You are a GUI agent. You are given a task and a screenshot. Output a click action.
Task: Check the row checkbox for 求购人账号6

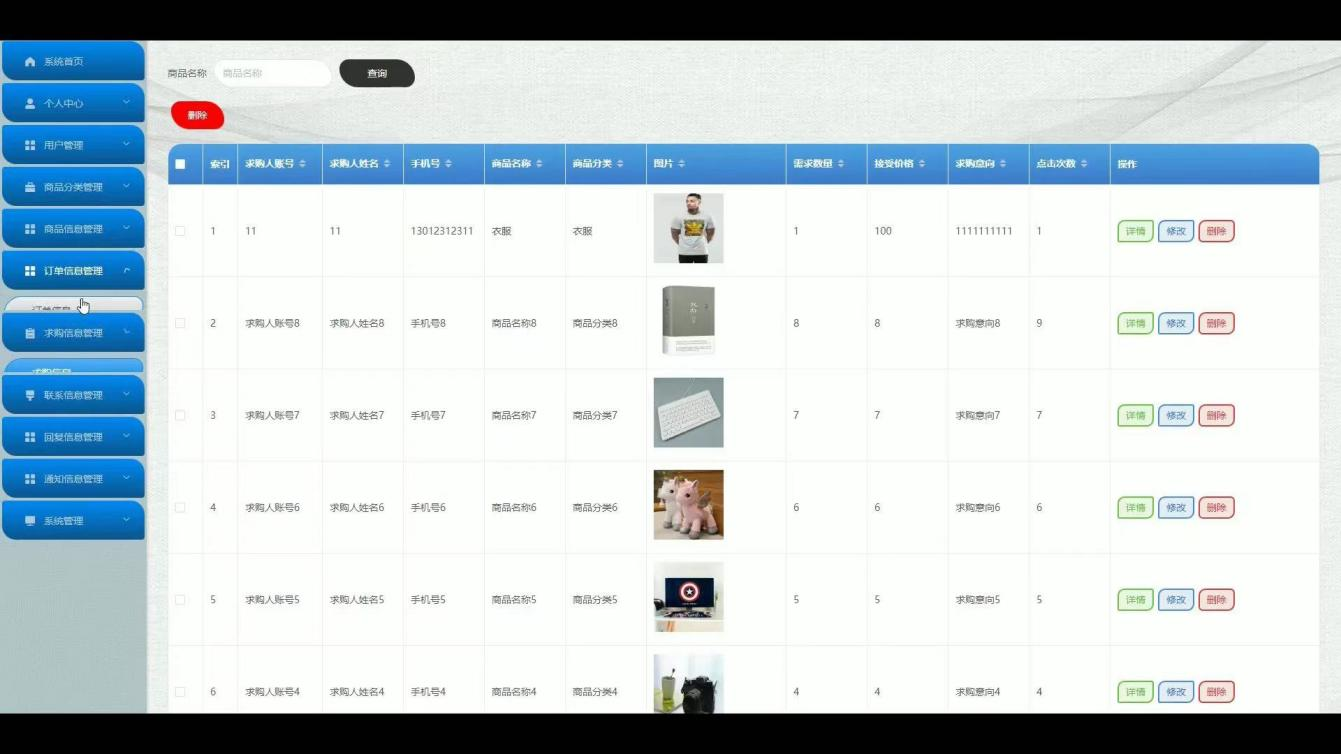click(180, 507)
